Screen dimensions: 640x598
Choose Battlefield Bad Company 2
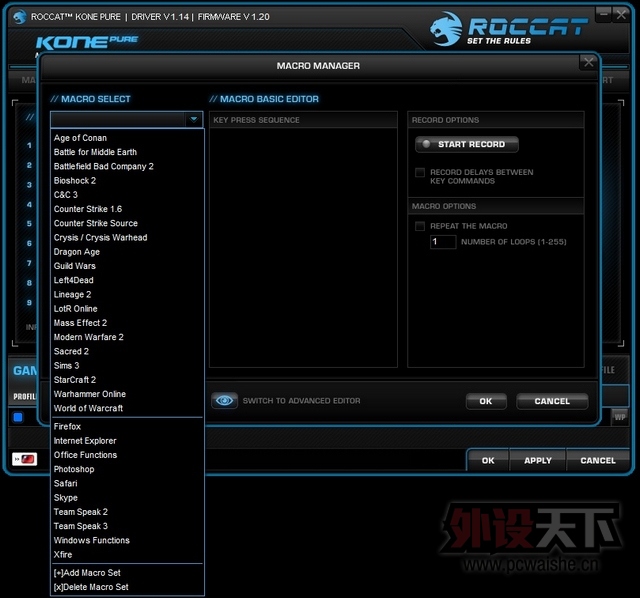tap(127, 167)
